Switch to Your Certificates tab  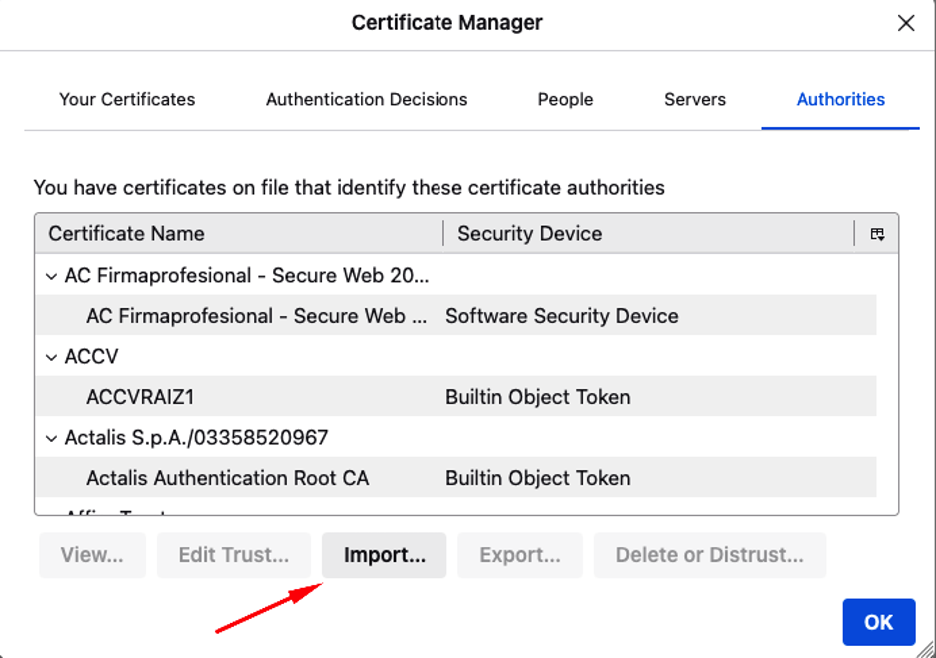(127, 99)
